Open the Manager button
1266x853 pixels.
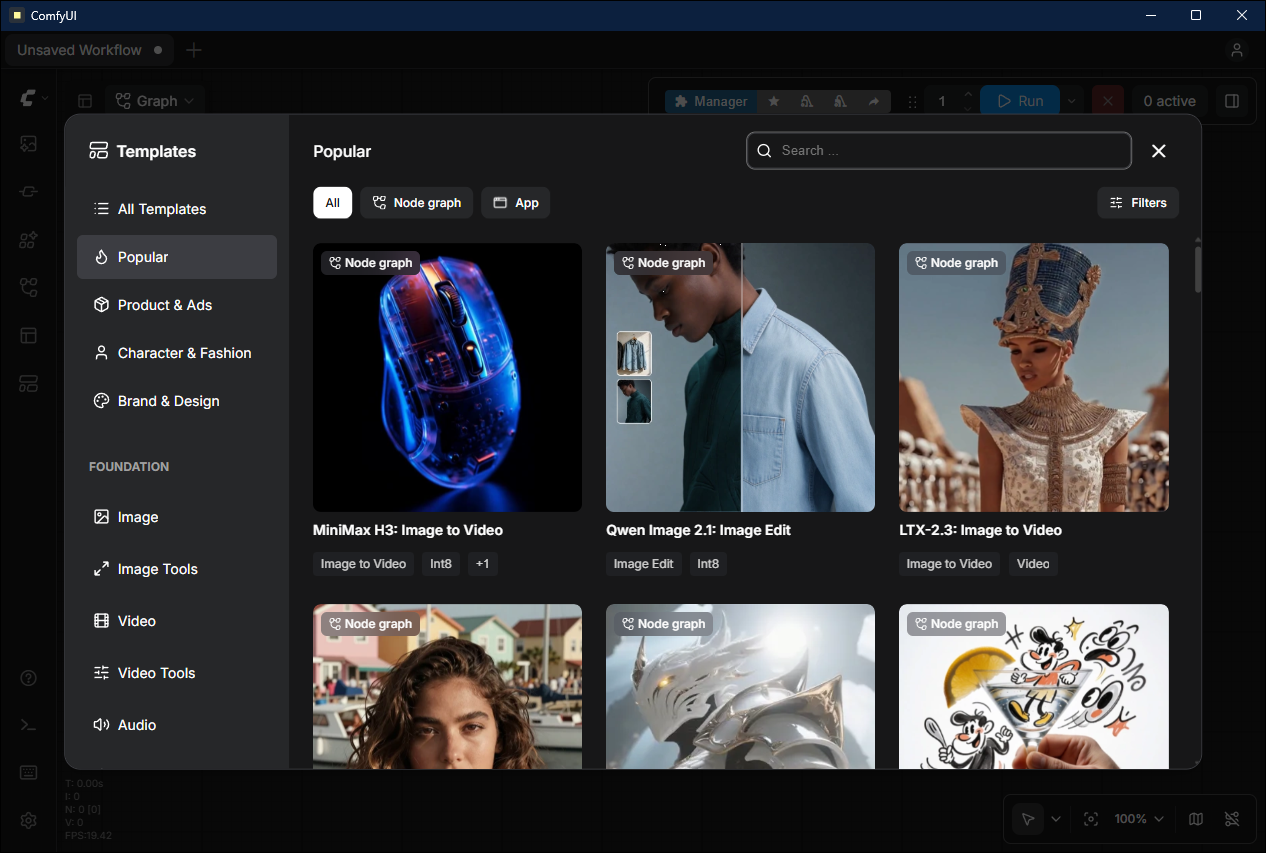710,101
